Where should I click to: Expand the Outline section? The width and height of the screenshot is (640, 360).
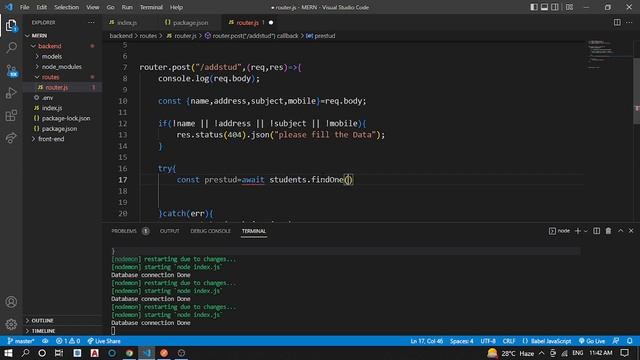62,320
